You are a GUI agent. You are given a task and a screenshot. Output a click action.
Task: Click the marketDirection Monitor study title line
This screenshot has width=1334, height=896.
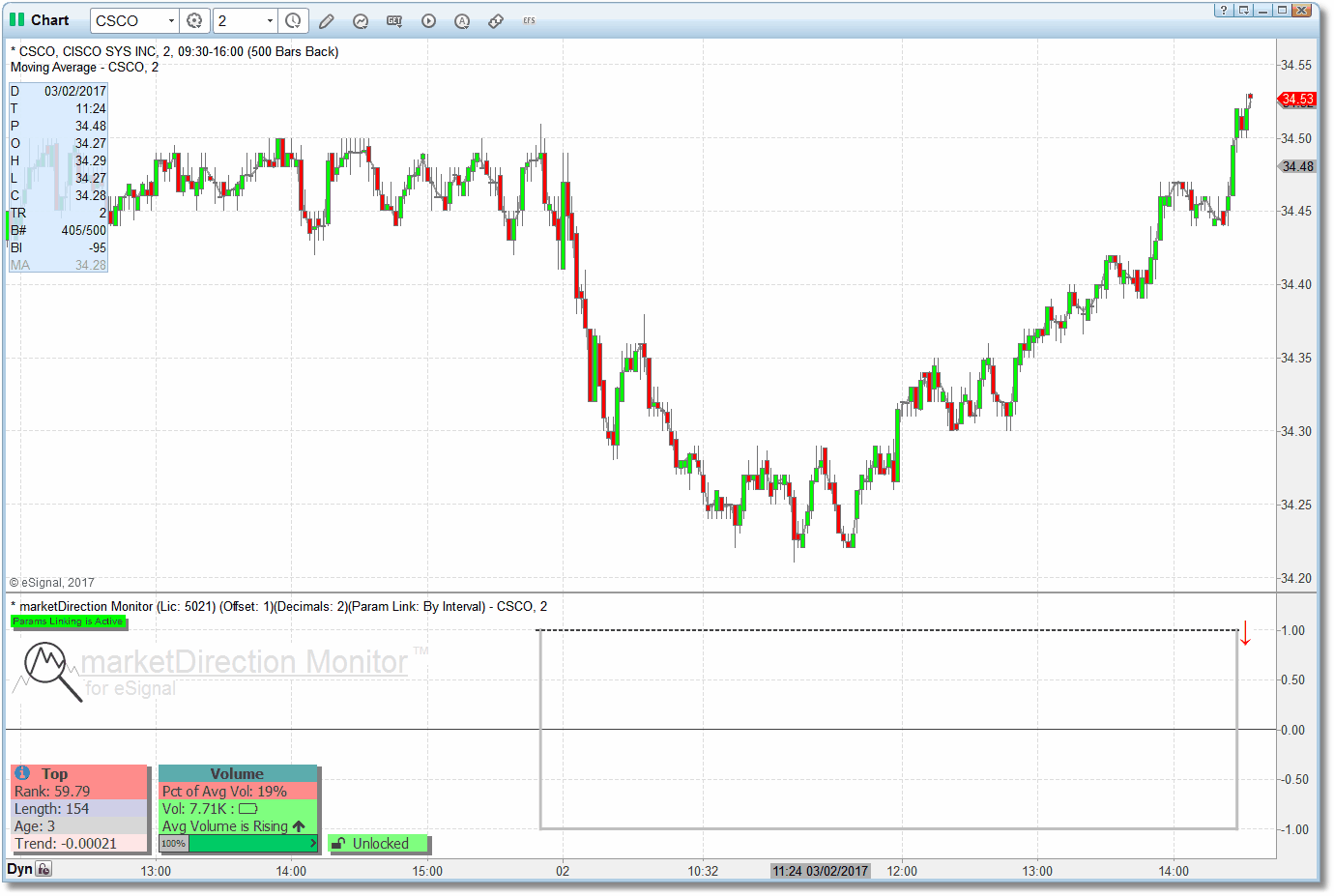pyautogui.click(x=278, y=606)
